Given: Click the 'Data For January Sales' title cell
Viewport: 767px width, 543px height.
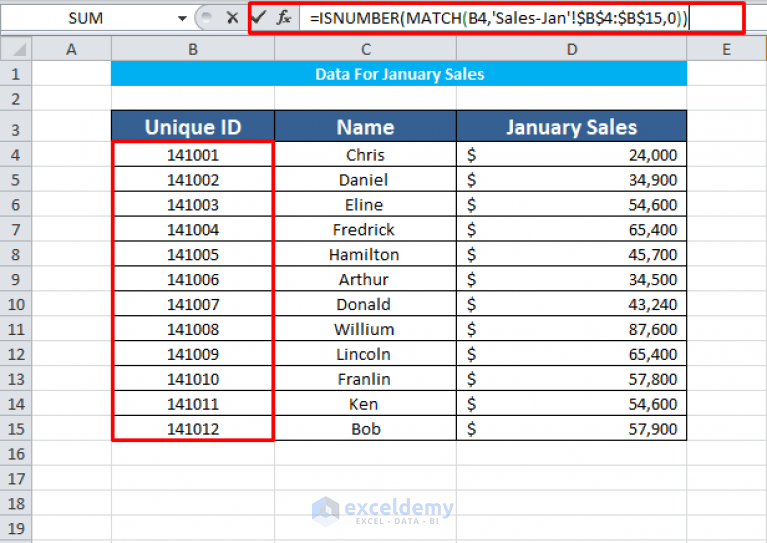Looking at the screenshot, I should (399, 74).
